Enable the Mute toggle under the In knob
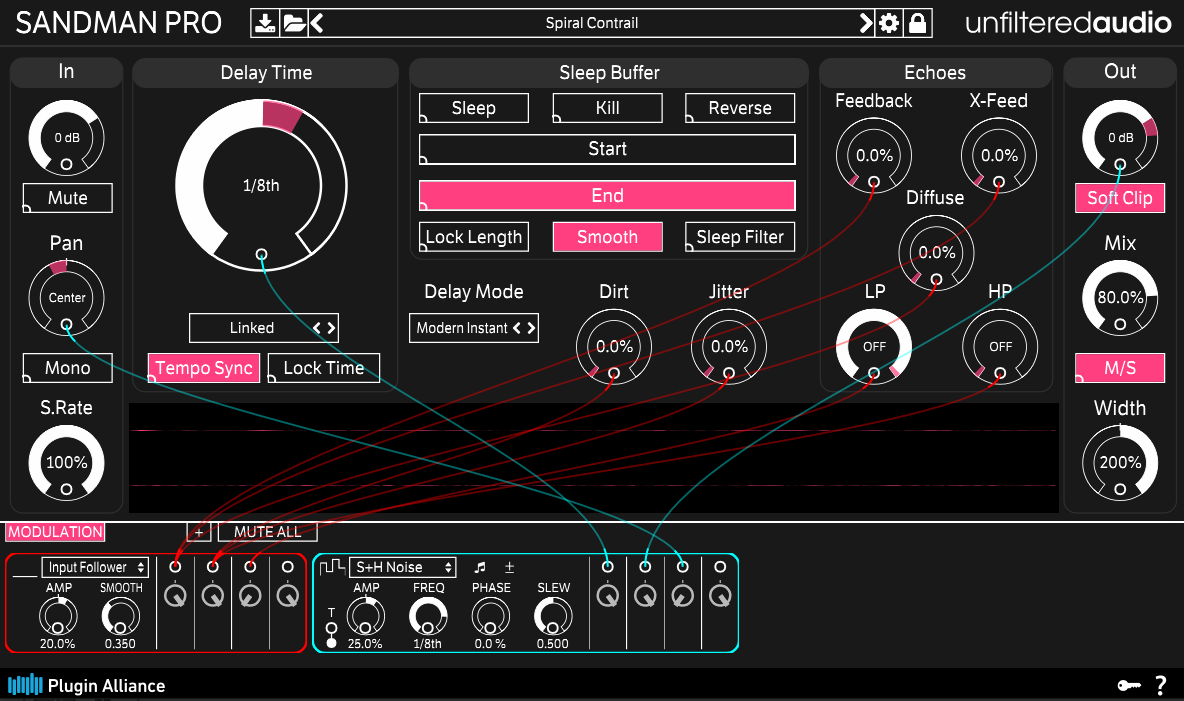This screenshot has height=701, width=1184. point(67,198)
